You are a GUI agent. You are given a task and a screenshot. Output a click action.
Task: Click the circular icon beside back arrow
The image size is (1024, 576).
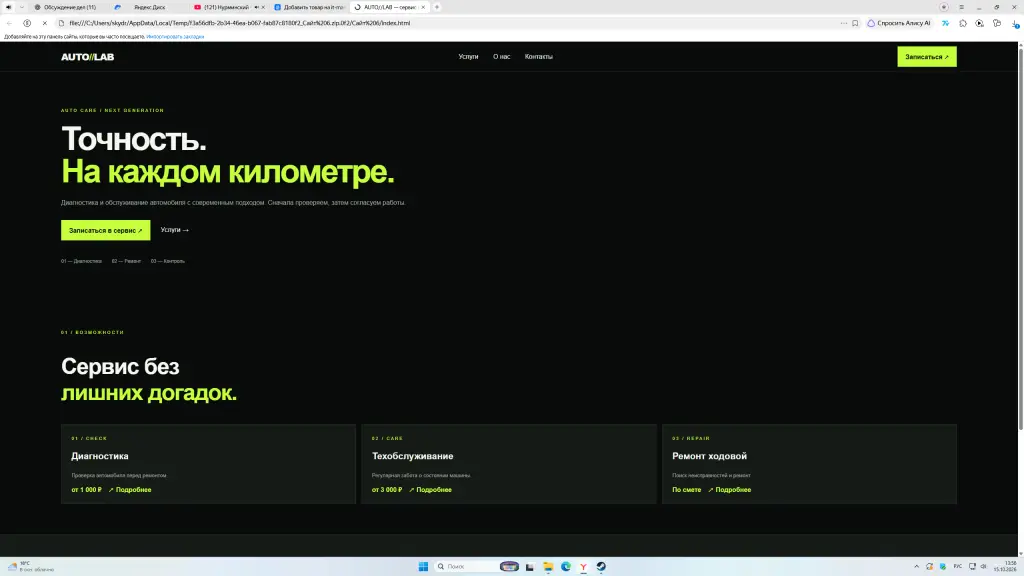coord(27,23)
